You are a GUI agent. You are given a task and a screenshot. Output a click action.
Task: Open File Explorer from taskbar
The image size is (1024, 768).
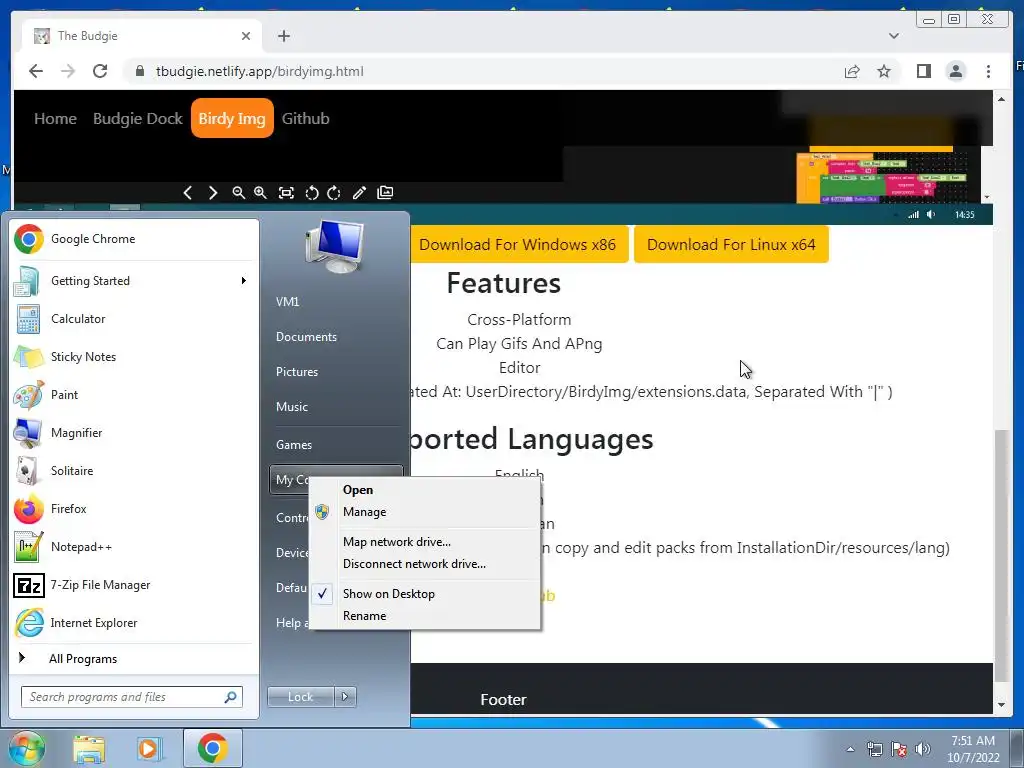click(x=89, y=749)
